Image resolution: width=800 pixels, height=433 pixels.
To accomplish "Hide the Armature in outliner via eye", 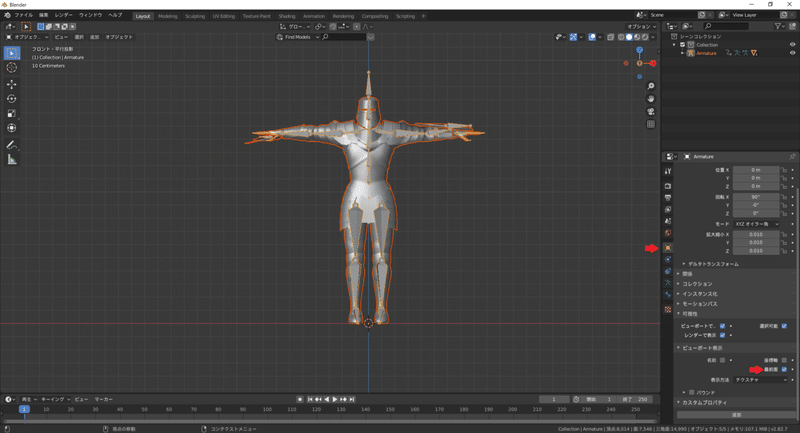I will pos(792,53).
